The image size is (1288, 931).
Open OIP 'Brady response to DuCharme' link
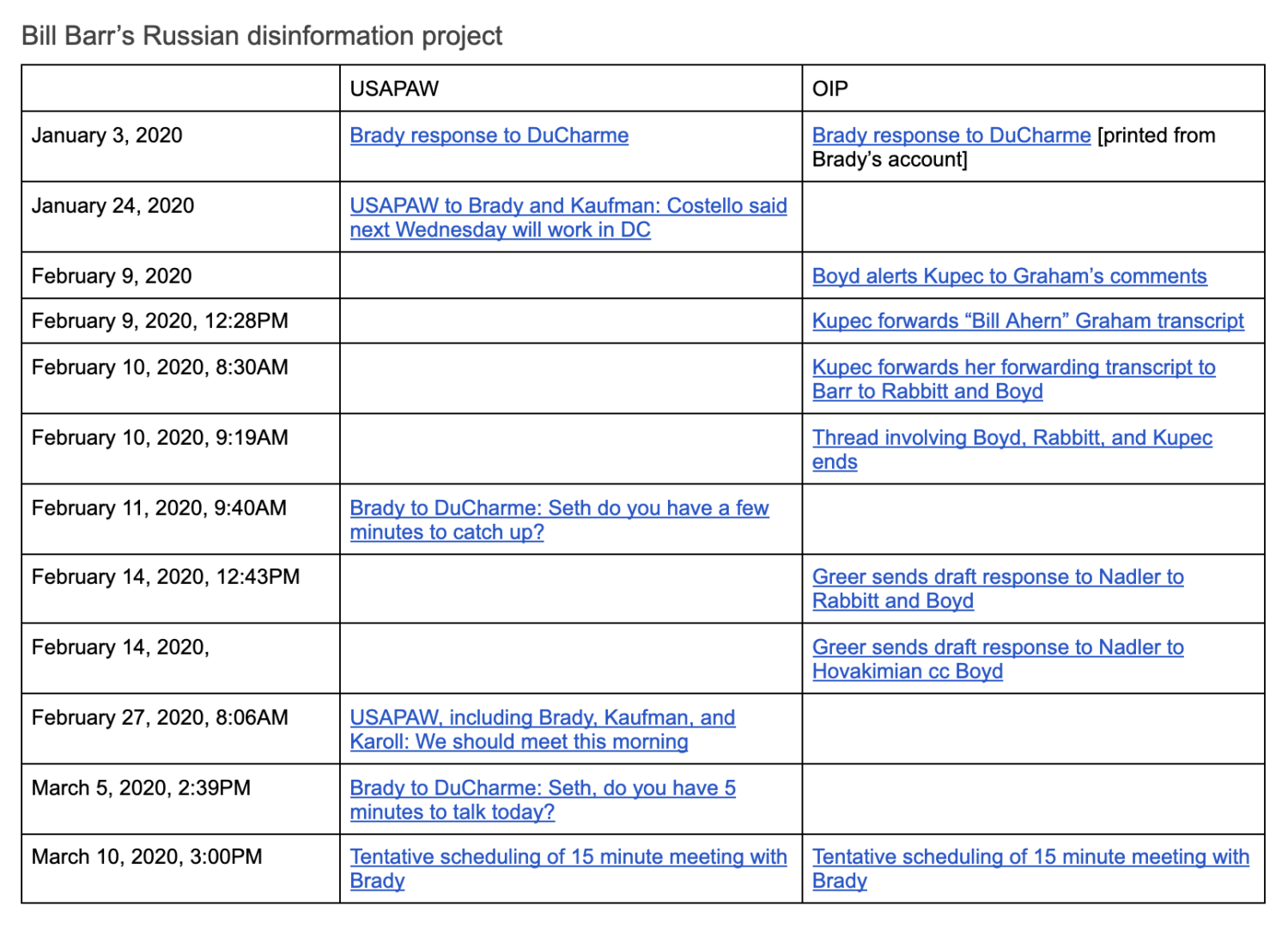pyautogui.click(x=951, y=136)
